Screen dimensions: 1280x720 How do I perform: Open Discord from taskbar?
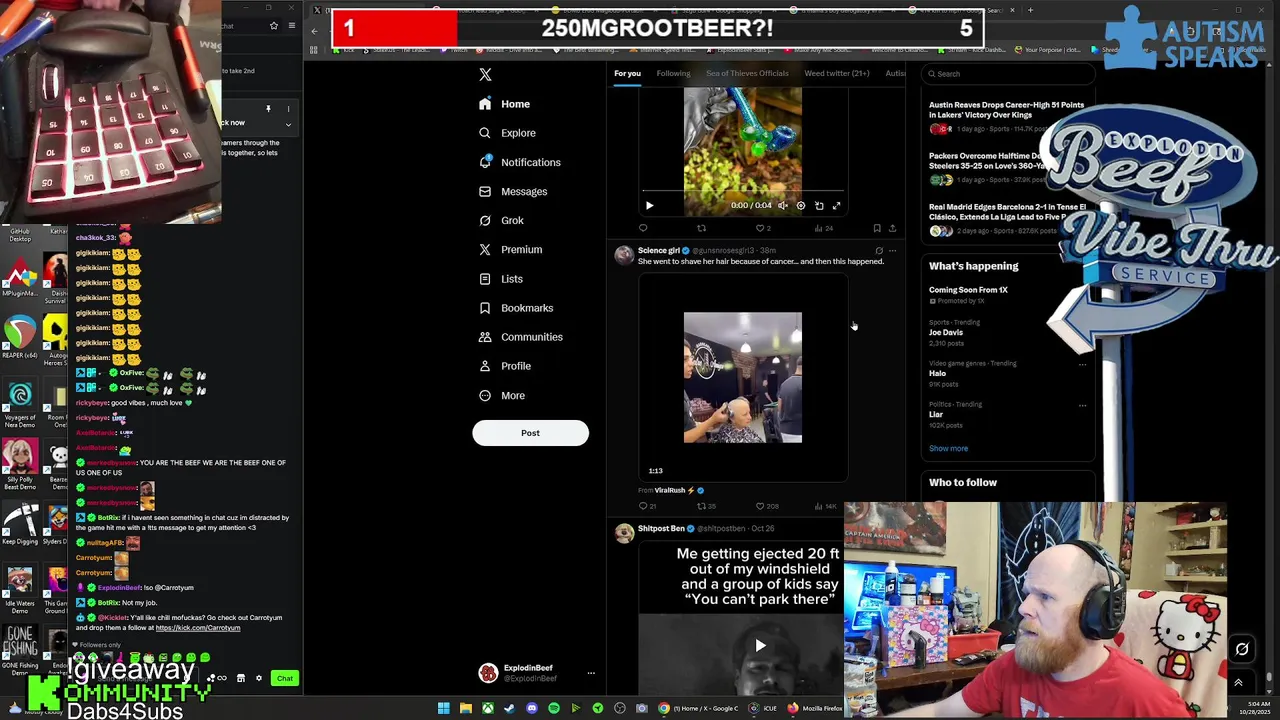point(531,708)
